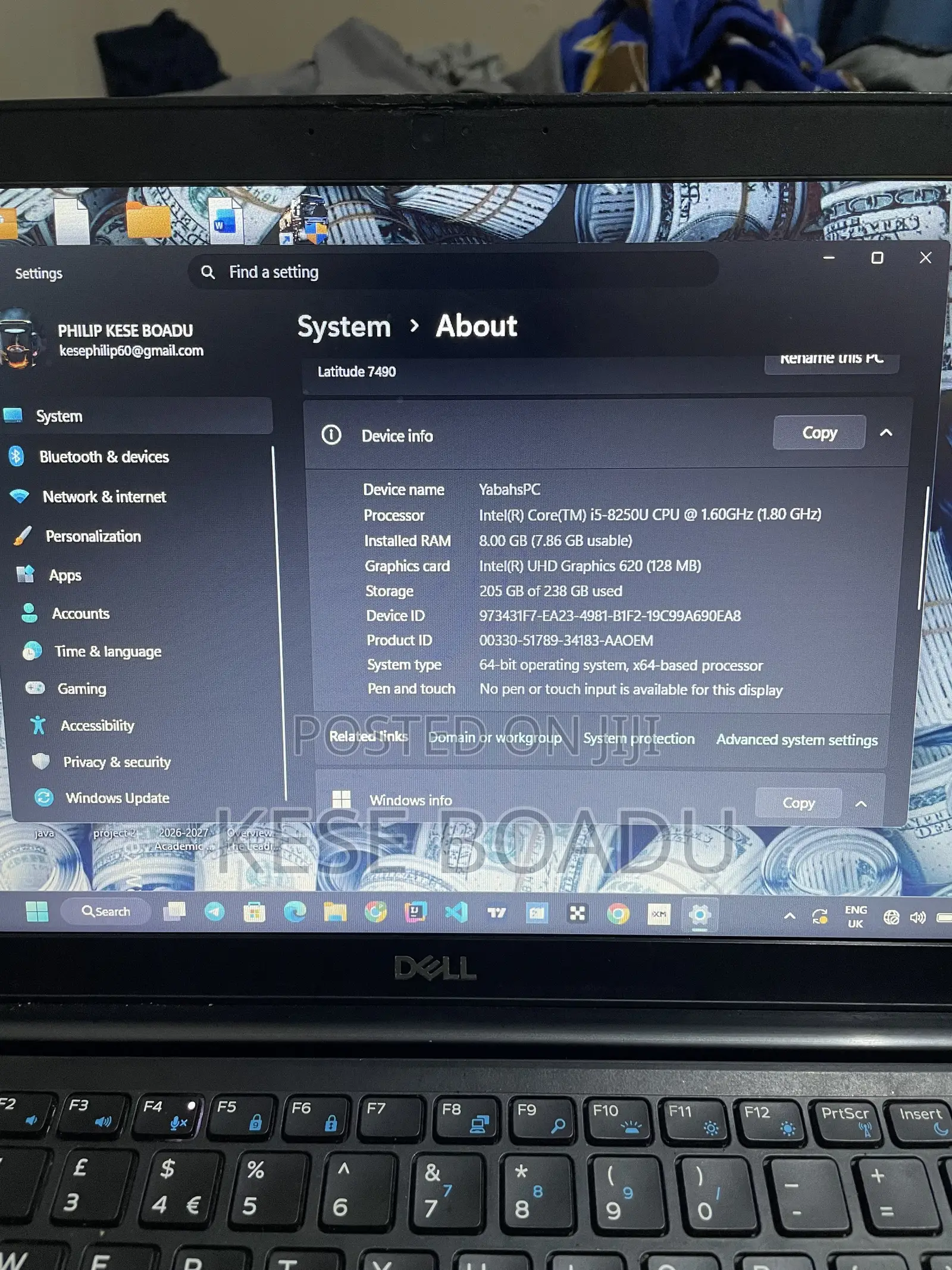Open Microsoft Store from taskbar
Screen dimensions: 952x1270
tap(255, 912)
